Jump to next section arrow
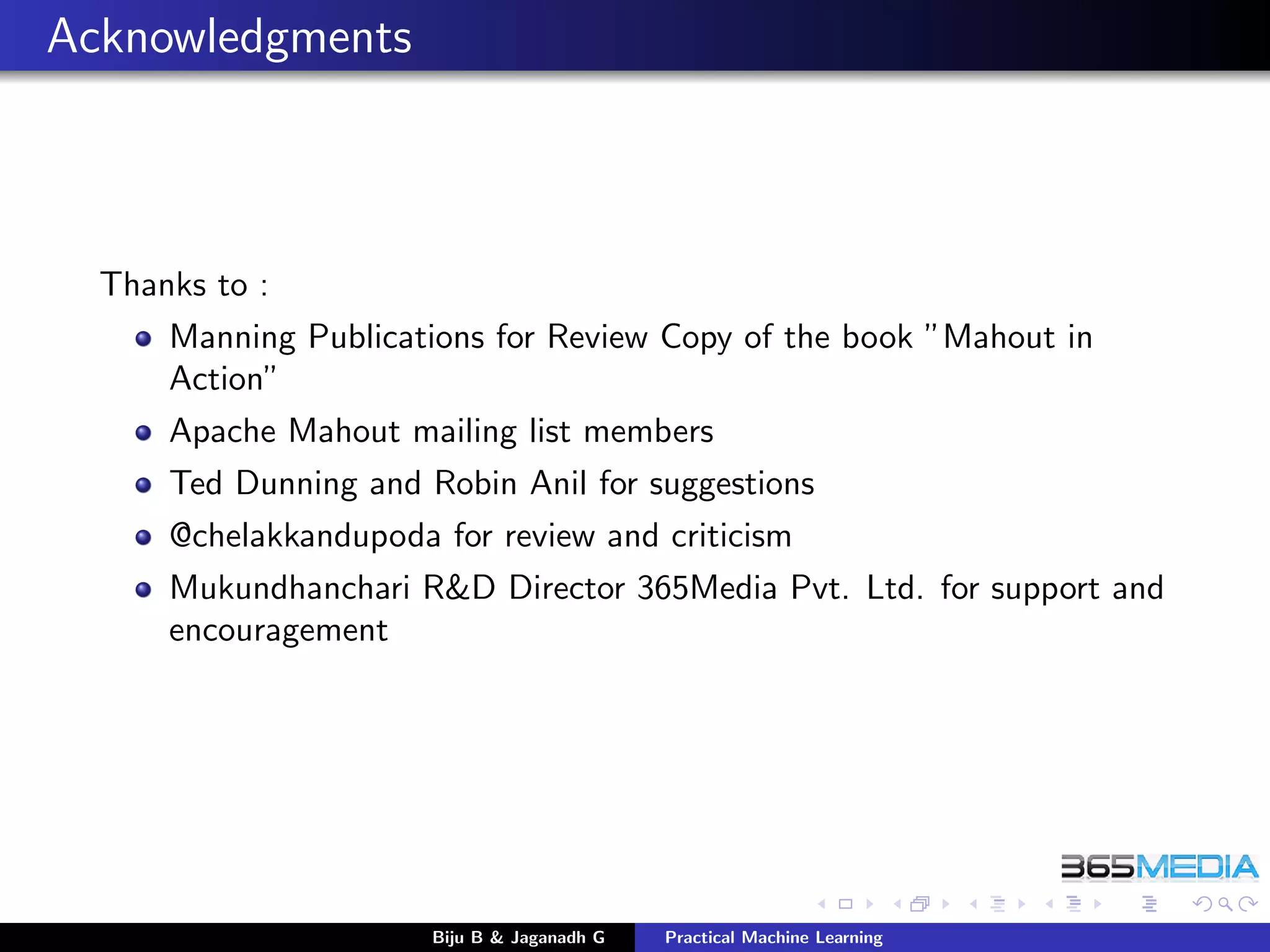The image size is (1270, 952). point(1098,904)
